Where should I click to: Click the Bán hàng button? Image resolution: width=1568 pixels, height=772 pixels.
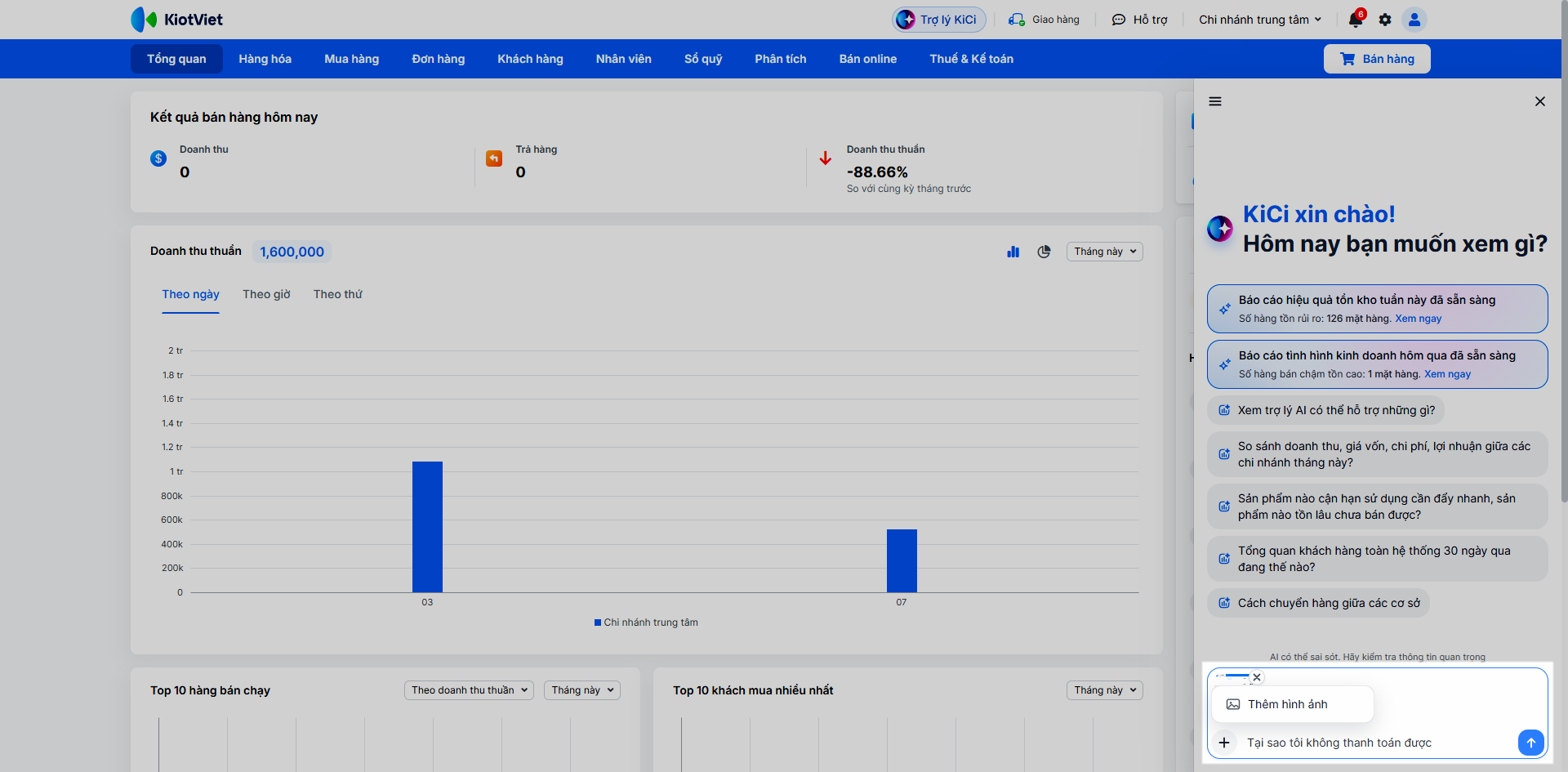[1377, 59]
